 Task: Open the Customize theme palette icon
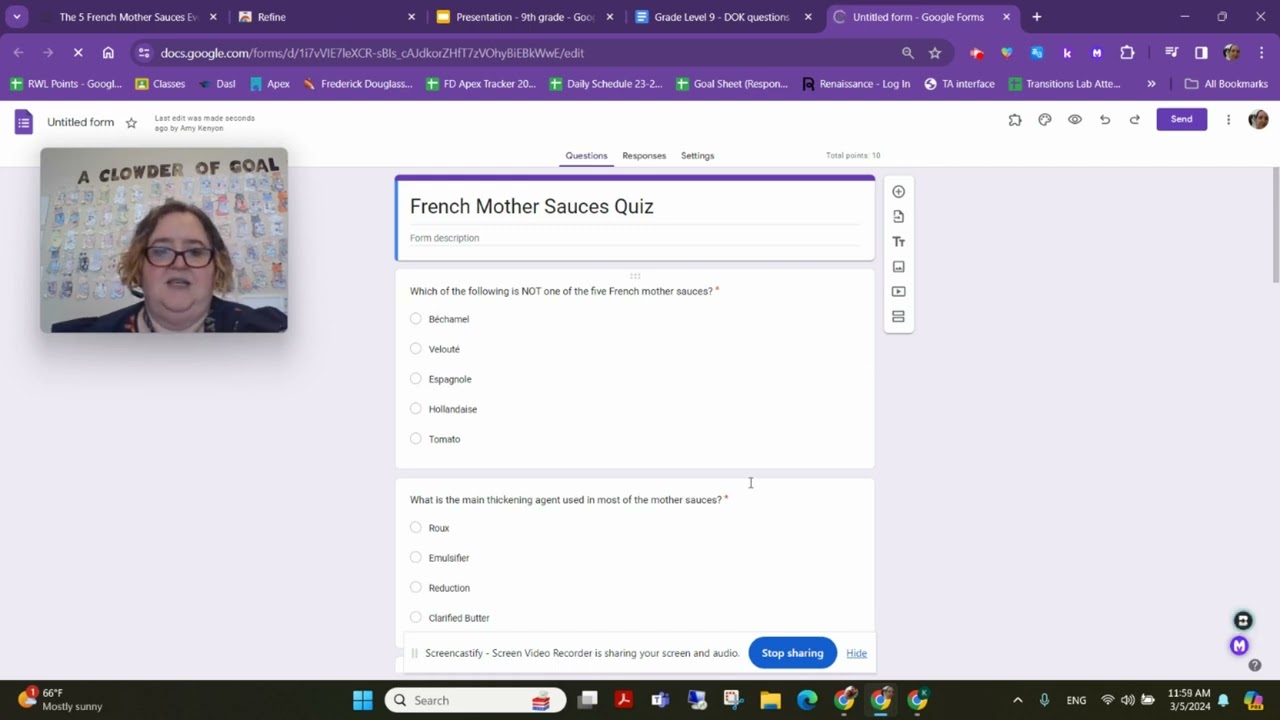point(1045,120)
